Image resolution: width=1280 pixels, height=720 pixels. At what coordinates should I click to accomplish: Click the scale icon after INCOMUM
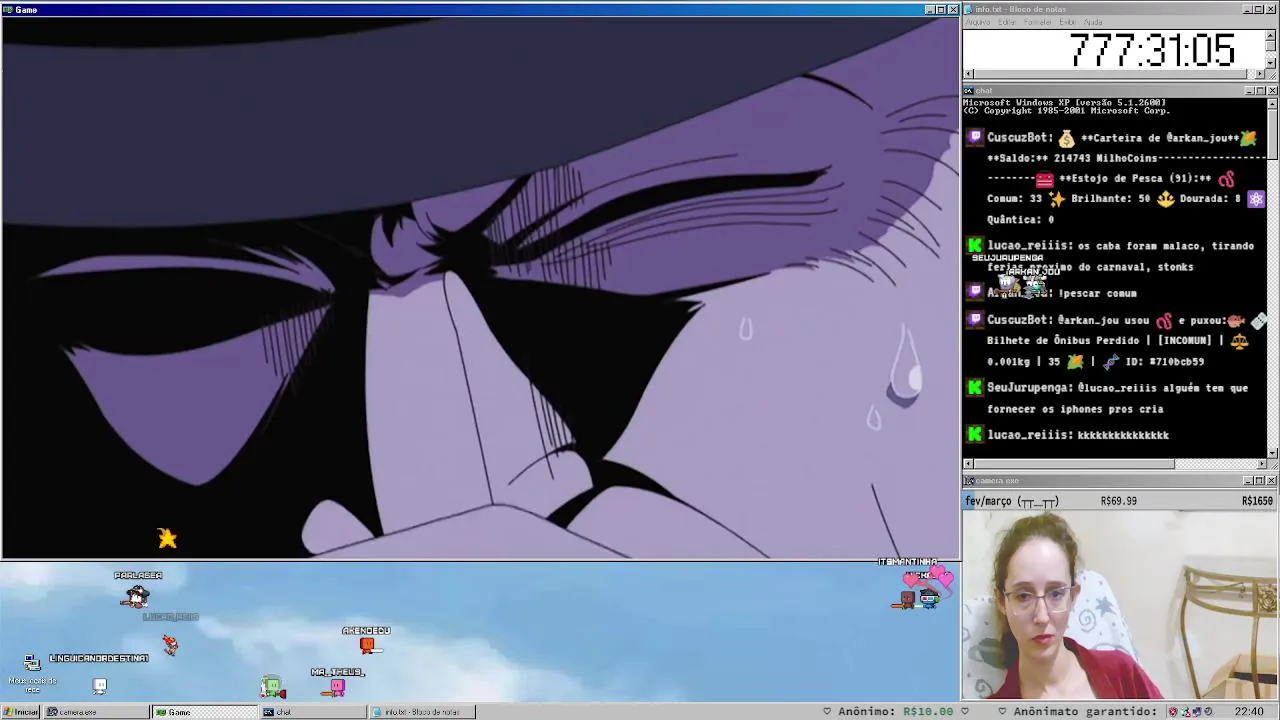1240,341
